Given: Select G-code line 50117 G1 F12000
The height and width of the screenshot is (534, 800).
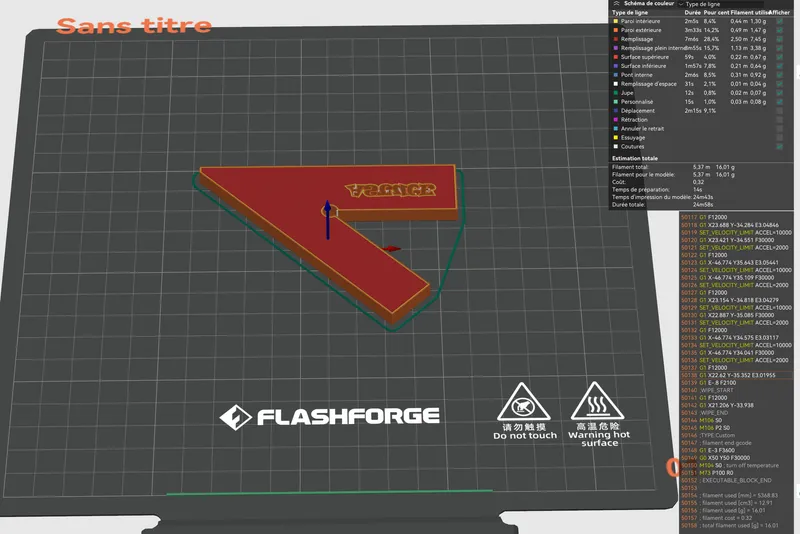Looking at the screenshot, I should (736, 217).
